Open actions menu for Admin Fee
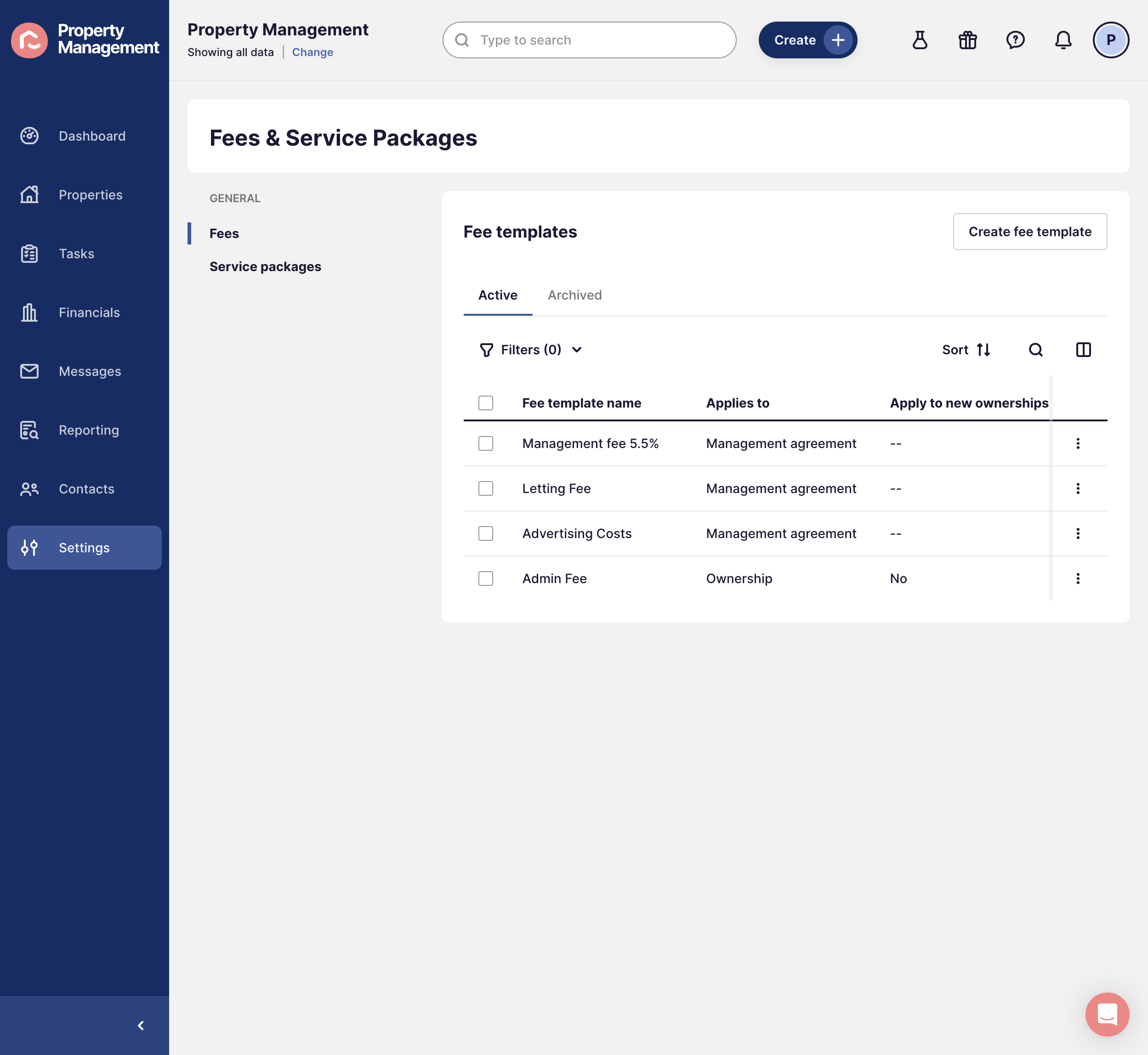The image size is (1148, 1055). click(1078, 579)
